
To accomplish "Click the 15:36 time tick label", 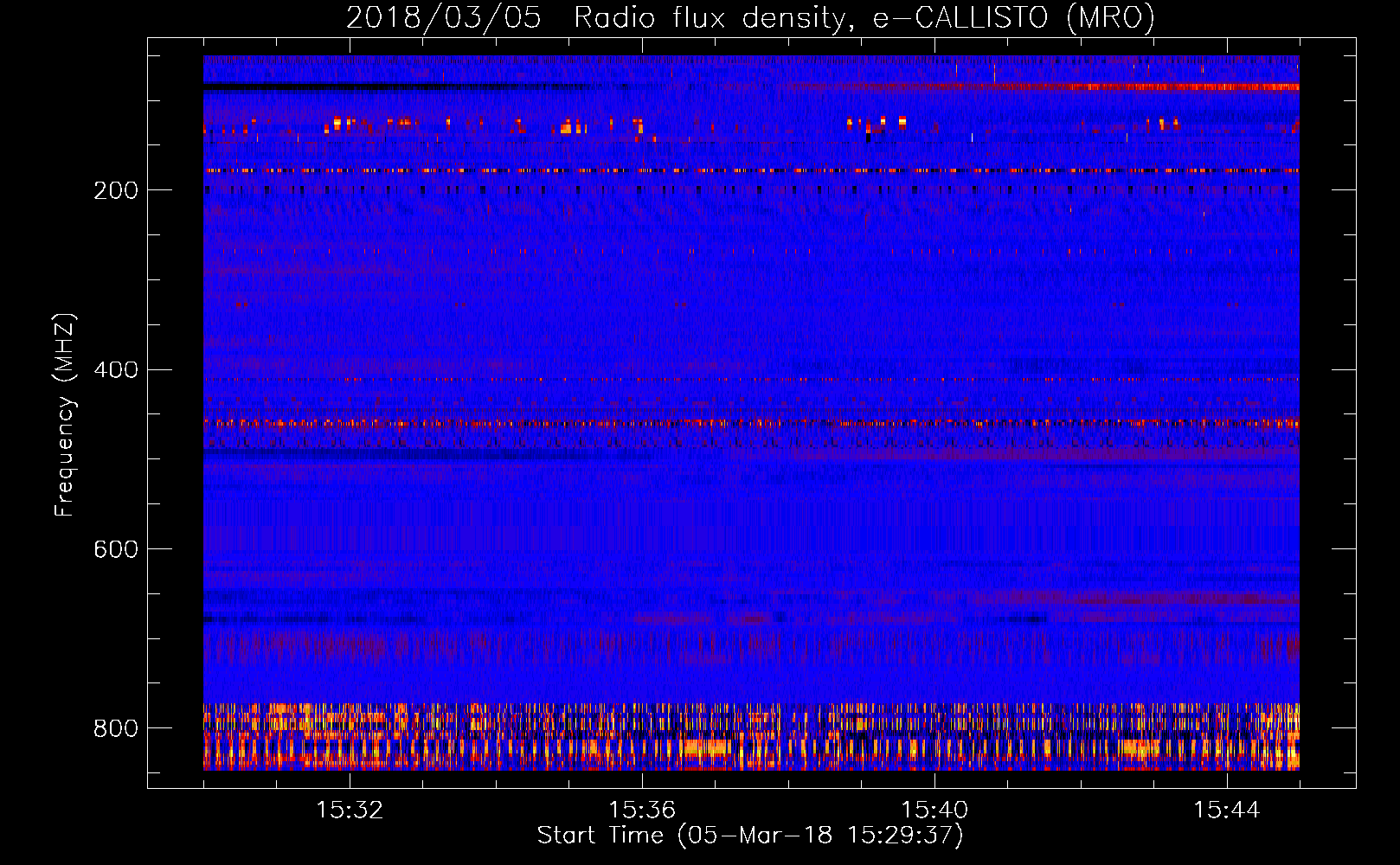I will click(642, 811).
